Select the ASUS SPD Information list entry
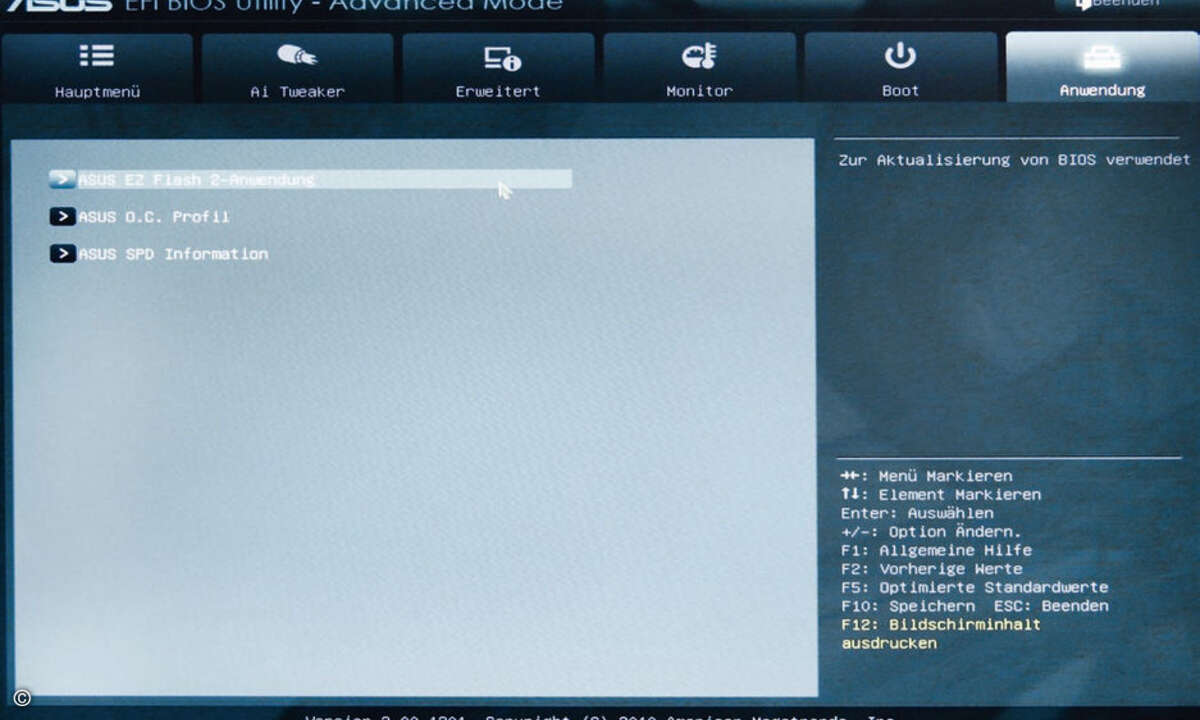 (172, 253)
